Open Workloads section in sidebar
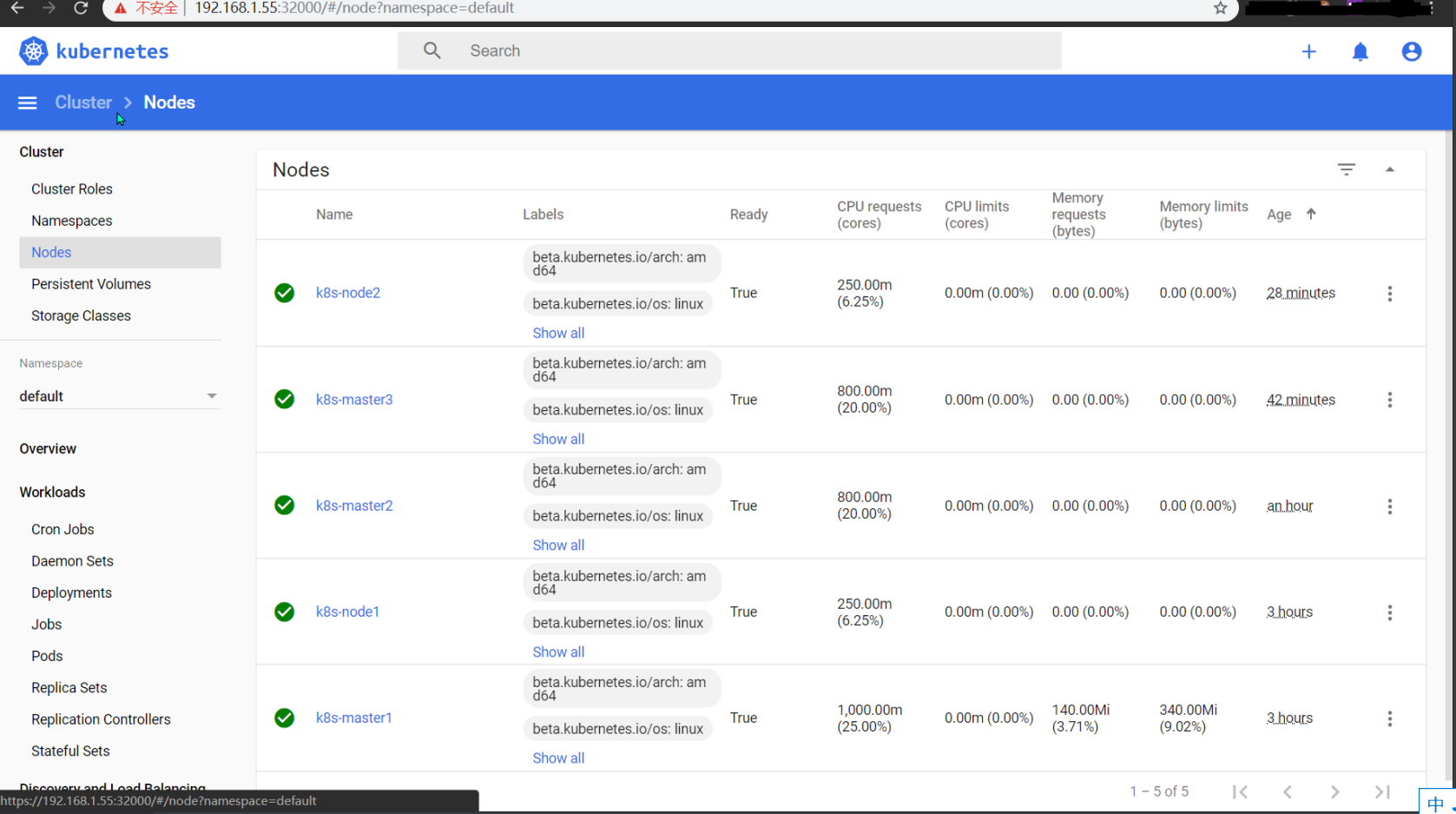The height and width of the screenshot is (814, 1456). point(52,492)
